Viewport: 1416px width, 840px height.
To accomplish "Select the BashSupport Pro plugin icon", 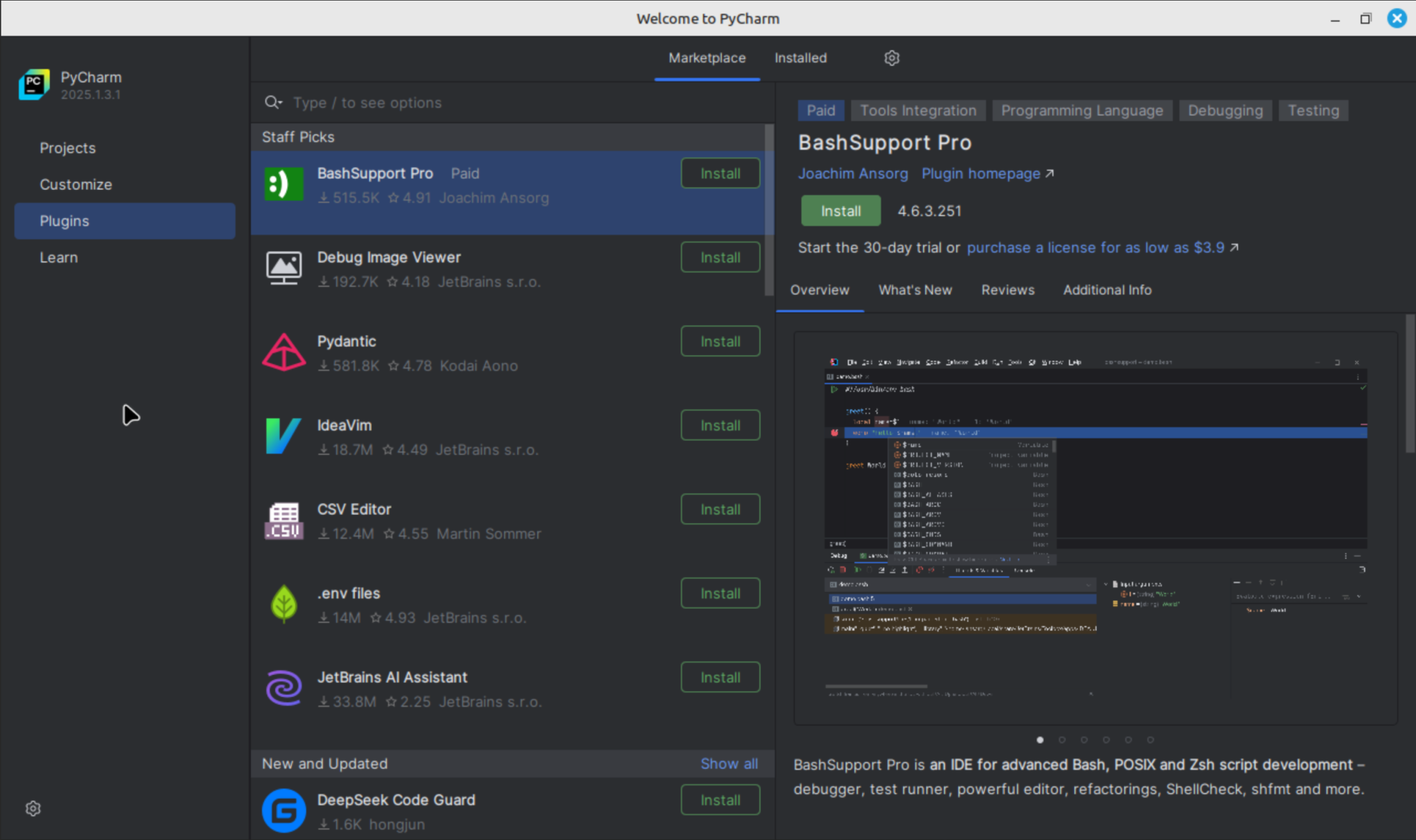I will coord(283,183).
